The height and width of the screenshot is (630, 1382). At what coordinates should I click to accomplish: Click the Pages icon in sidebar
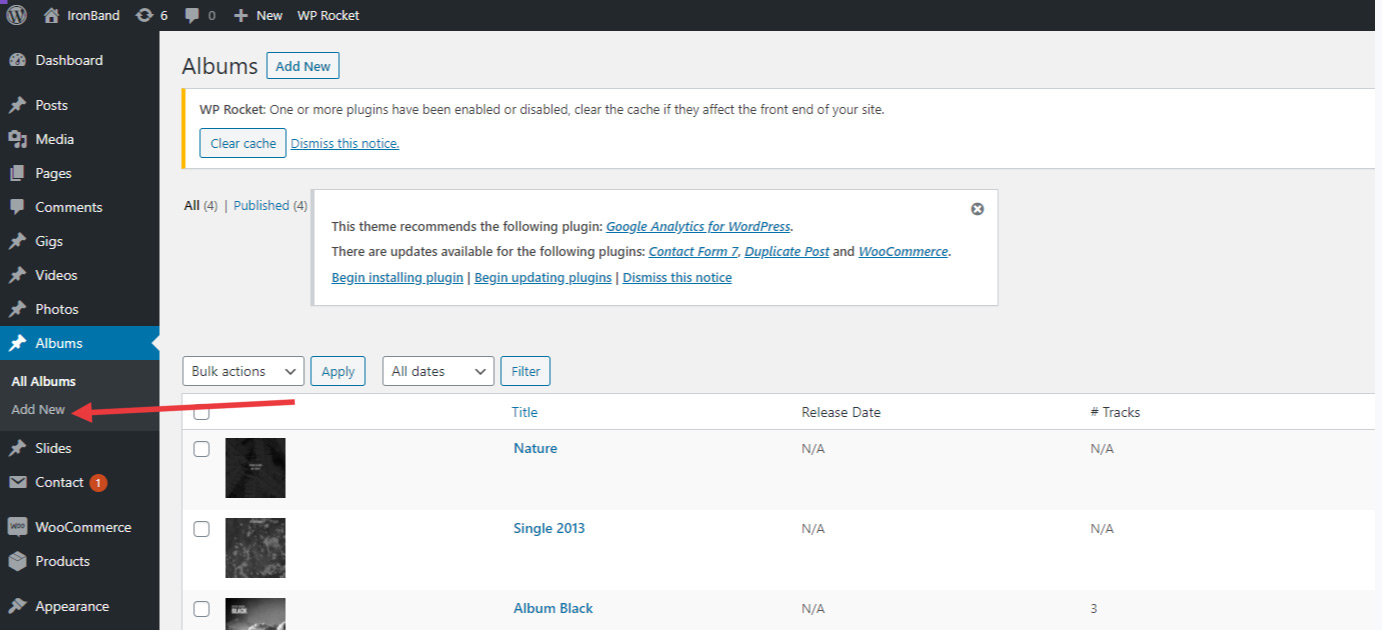(17, 173)
